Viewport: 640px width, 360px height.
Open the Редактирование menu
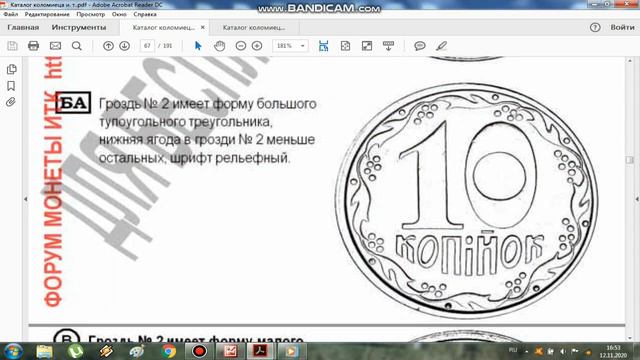[x=47, y=14]
